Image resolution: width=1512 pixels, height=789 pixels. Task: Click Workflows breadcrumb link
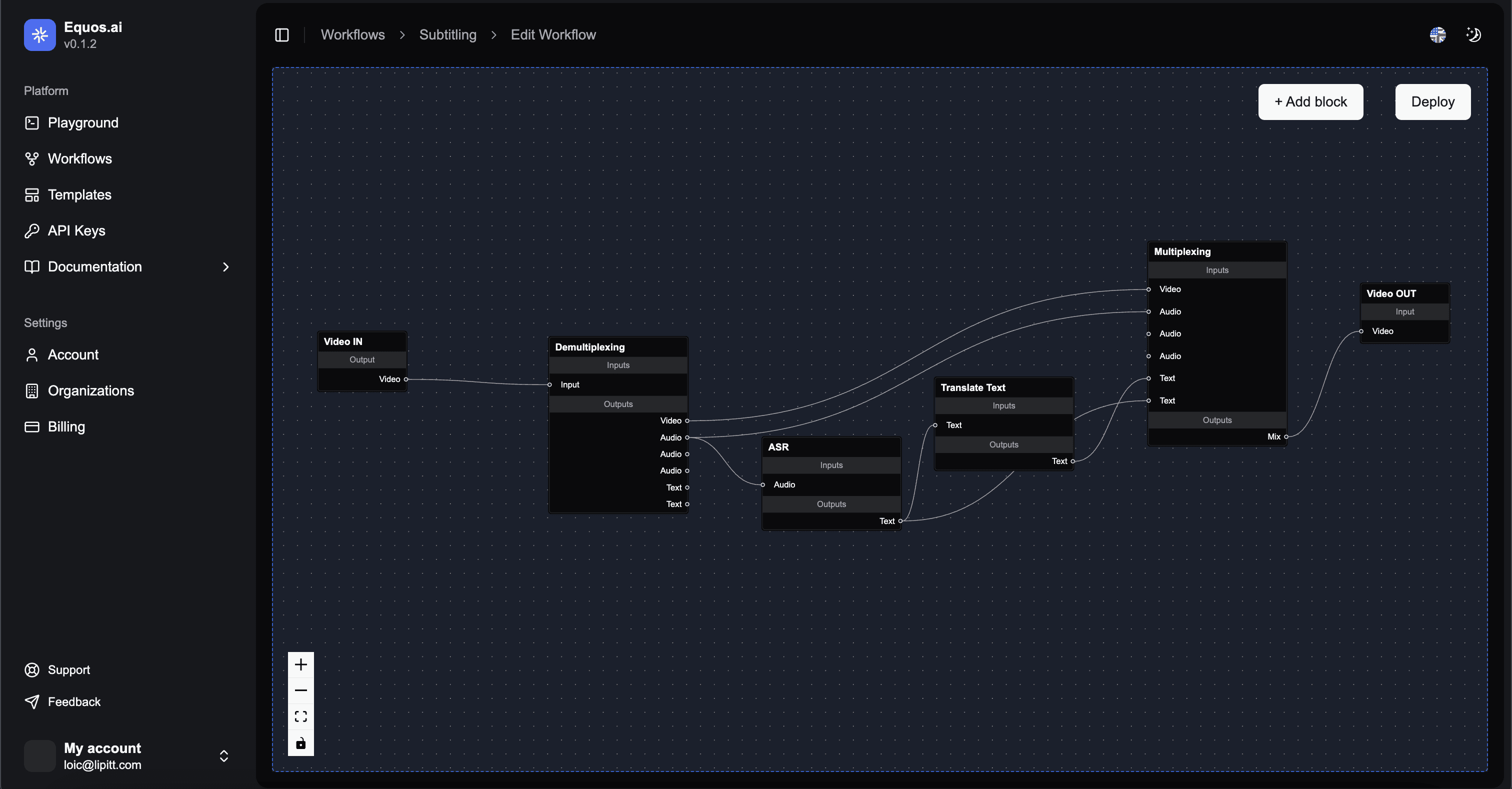click(353, 34)
